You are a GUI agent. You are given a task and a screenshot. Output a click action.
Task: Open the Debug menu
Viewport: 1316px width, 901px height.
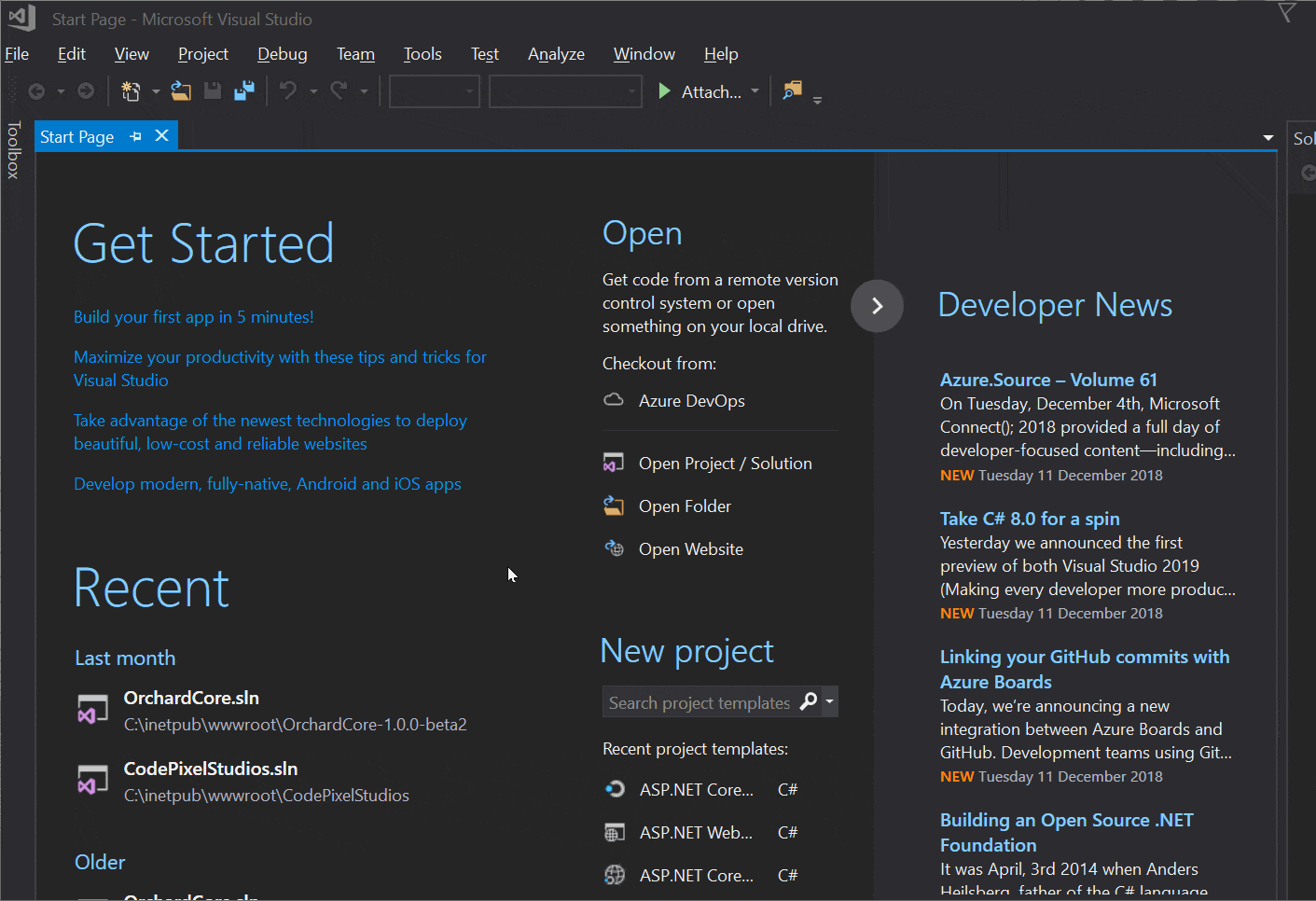[282, 53]
